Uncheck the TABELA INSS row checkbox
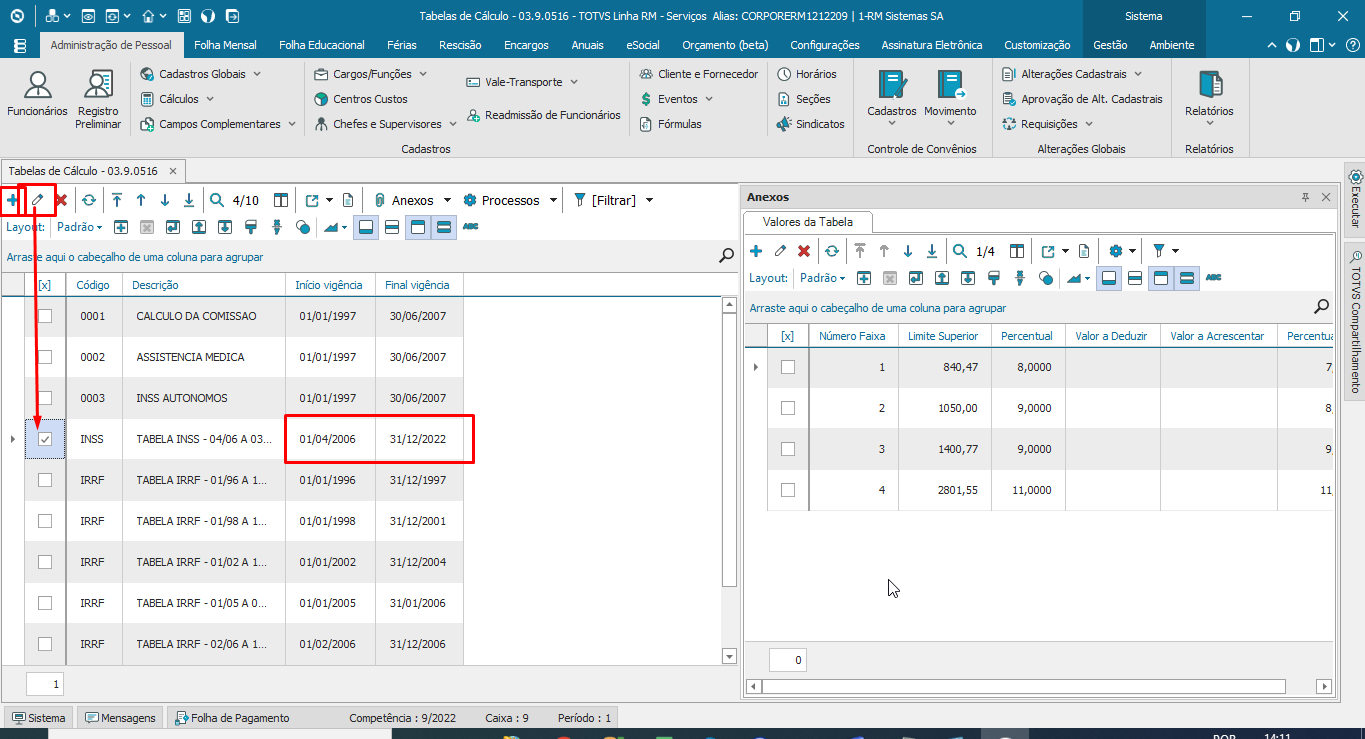This screenshot has width=1365, height=739. click(x=45, y=439)
